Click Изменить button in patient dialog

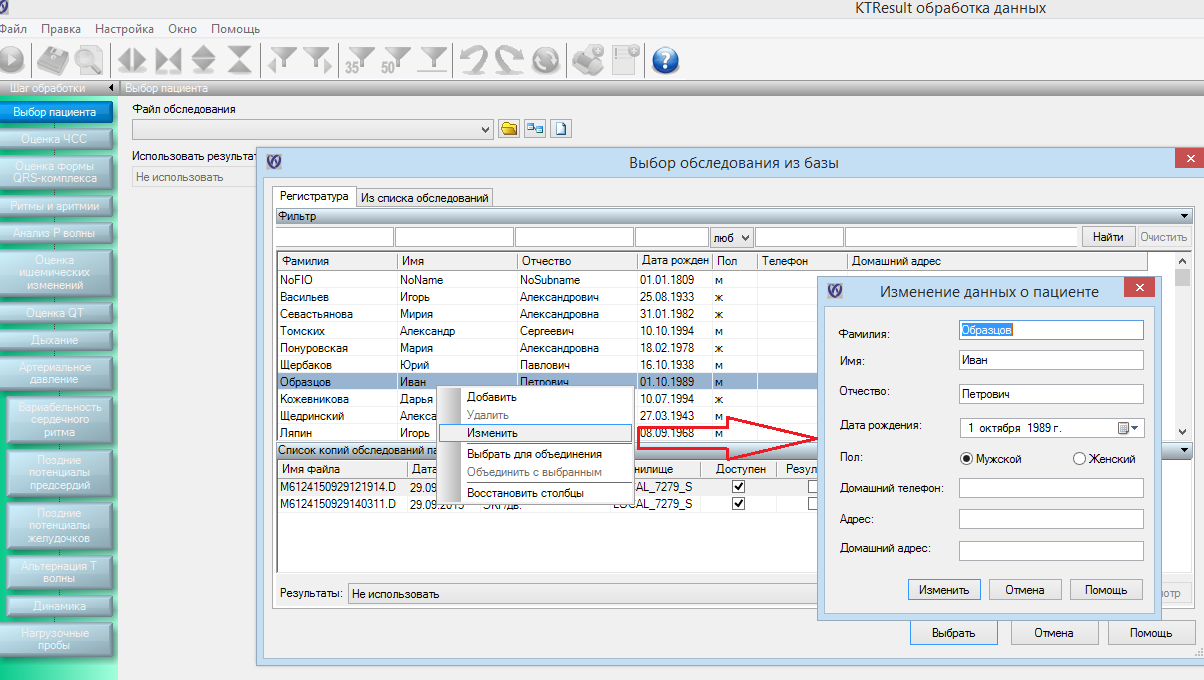(x=944, y=589)
